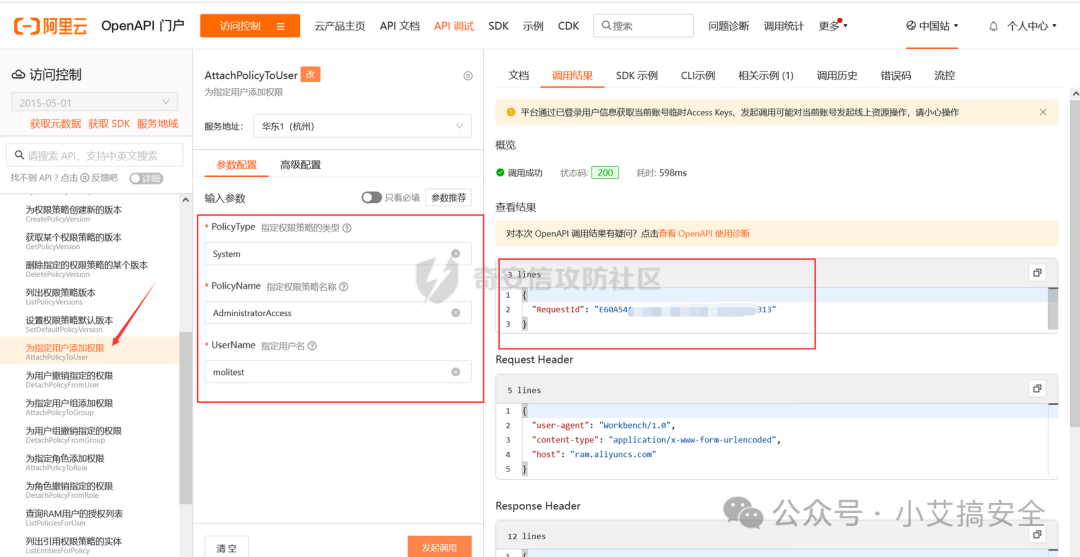Click the sidebar scroll-up arrow
This screenshot has width=1080, height=557.
(186, 200)
